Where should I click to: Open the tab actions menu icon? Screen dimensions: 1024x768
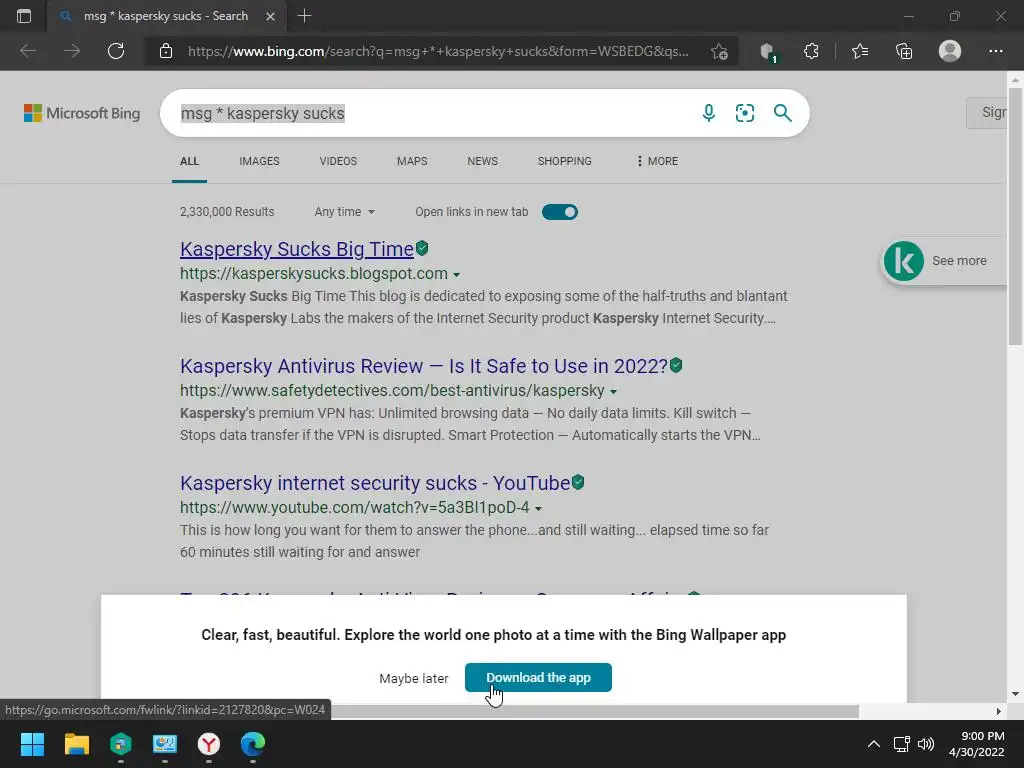pos(24,16)
